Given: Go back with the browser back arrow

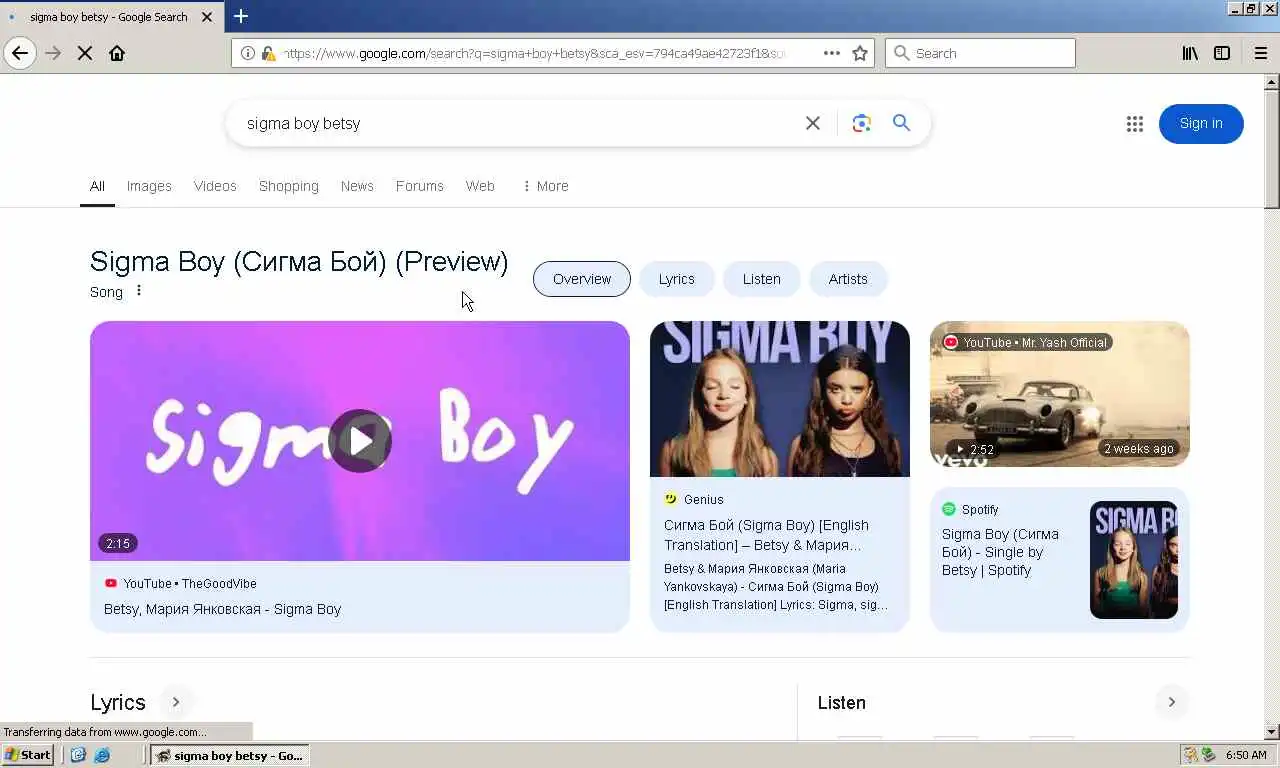Looking at the screenshot, I should click(20, 53).
